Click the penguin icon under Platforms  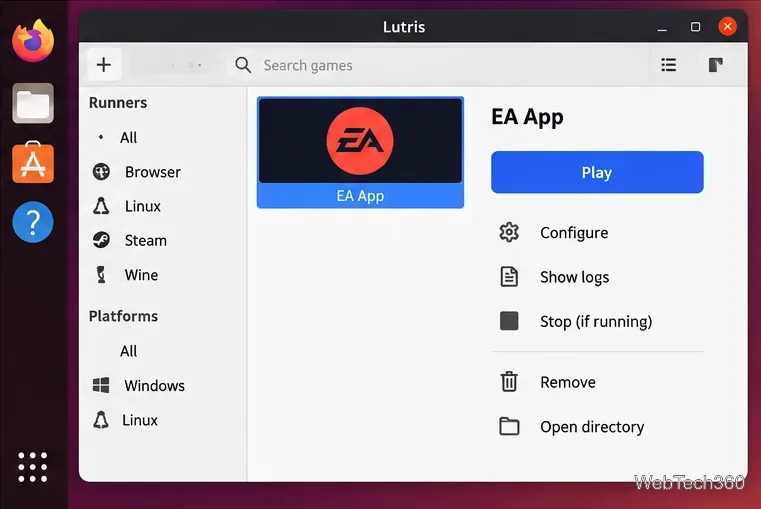(101, 420)
